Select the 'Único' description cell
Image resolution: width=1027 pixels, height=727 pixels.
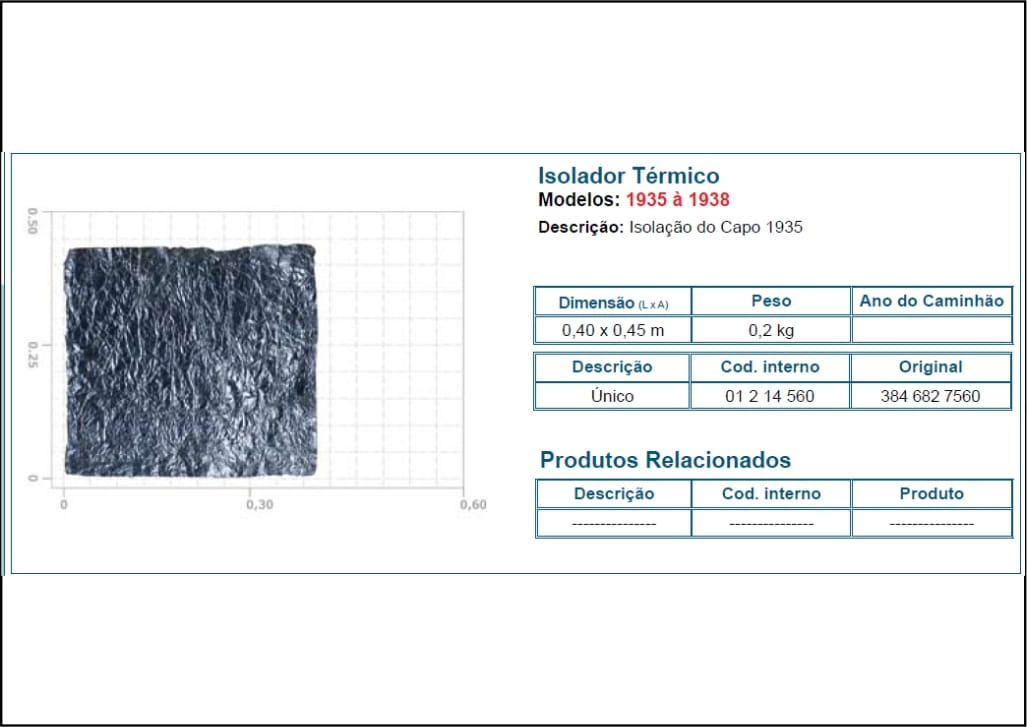pyautogui.click(x=612, y=396)
